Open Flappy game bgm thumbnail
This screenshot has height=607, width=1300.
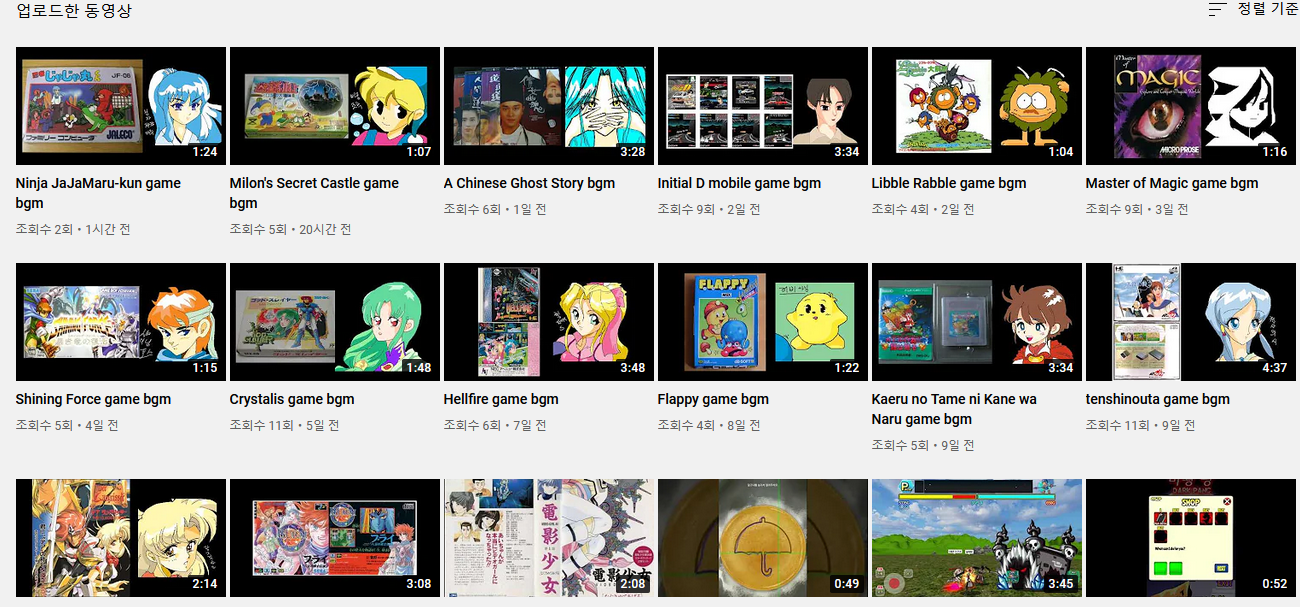point(763,322)
